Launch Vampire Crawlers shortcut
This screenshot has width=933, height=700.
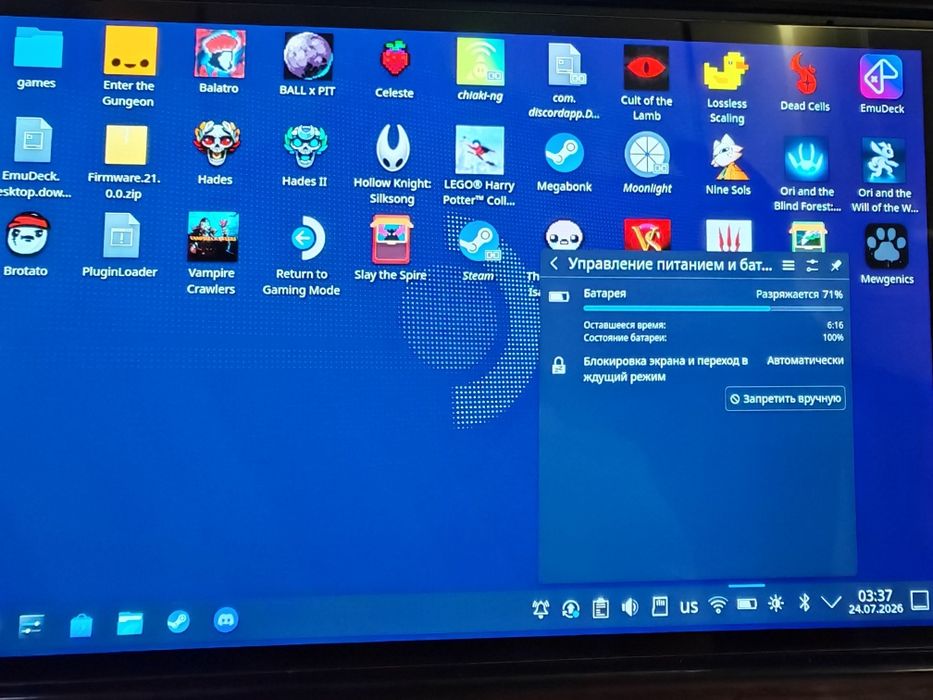click(x=212, y=237)
